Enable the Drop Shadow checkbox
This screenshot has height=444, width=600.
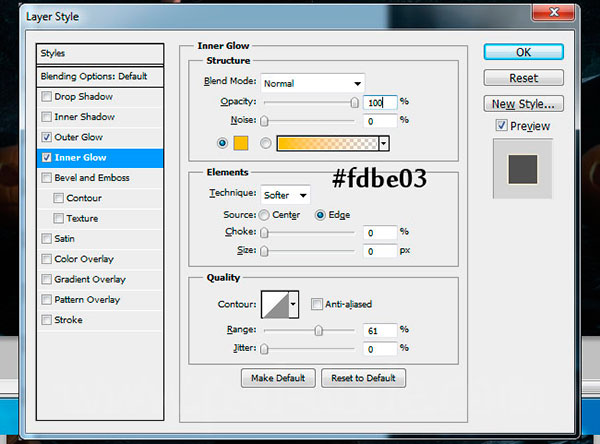46,96
